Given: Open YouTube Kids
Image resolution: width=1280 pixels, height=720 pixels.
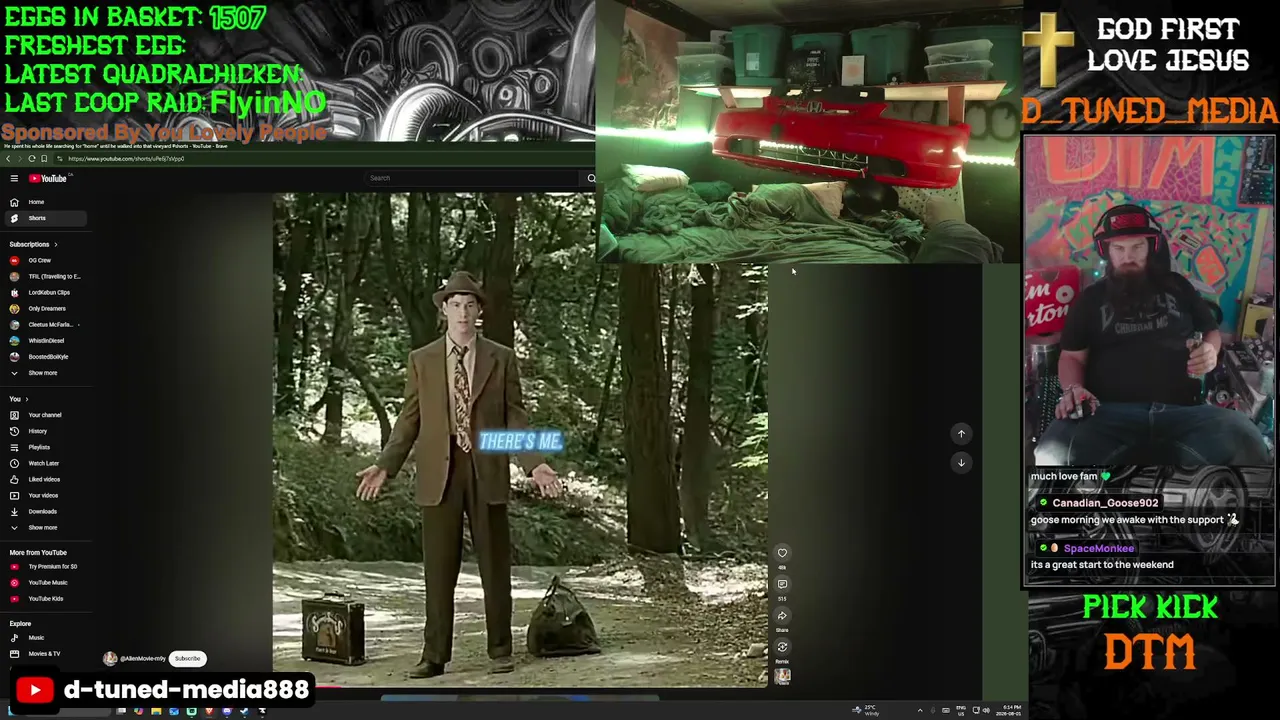Looking at the screenshot, I should click(x=46, y=598).
